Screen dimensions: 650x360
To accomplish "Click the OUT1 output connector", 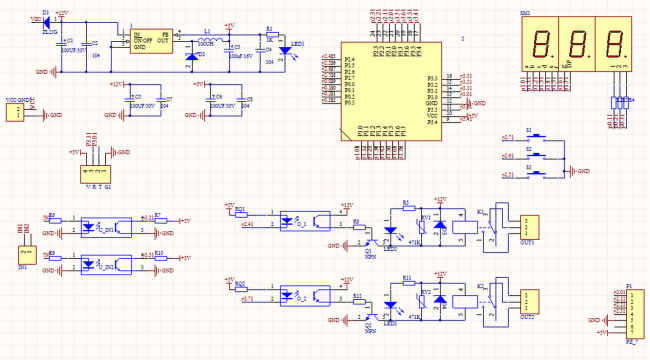I will click(x=530, y=227).
